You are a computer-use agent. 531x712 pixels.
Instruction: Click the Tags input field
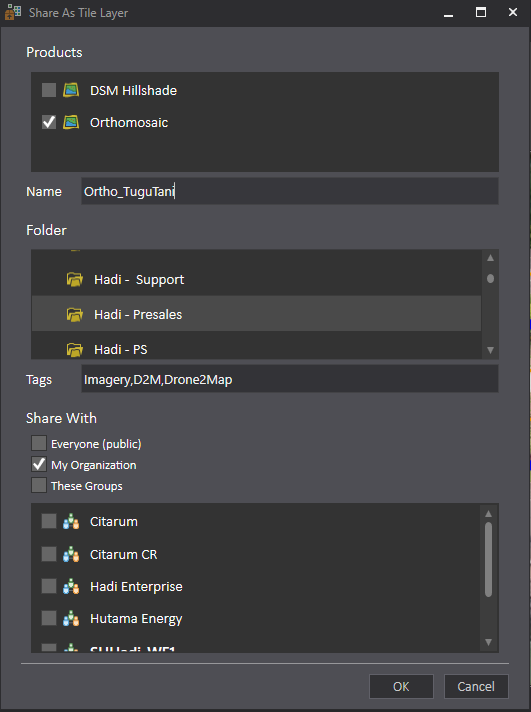290,379
